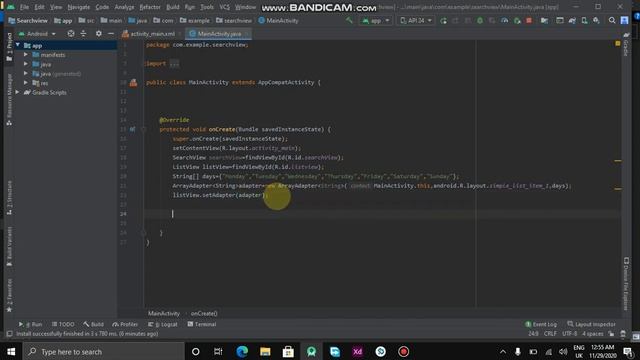Image resolution: width=640 pixels, height=360 pixels.
Task: Open the TODO tool window
Action: [63, 324]
